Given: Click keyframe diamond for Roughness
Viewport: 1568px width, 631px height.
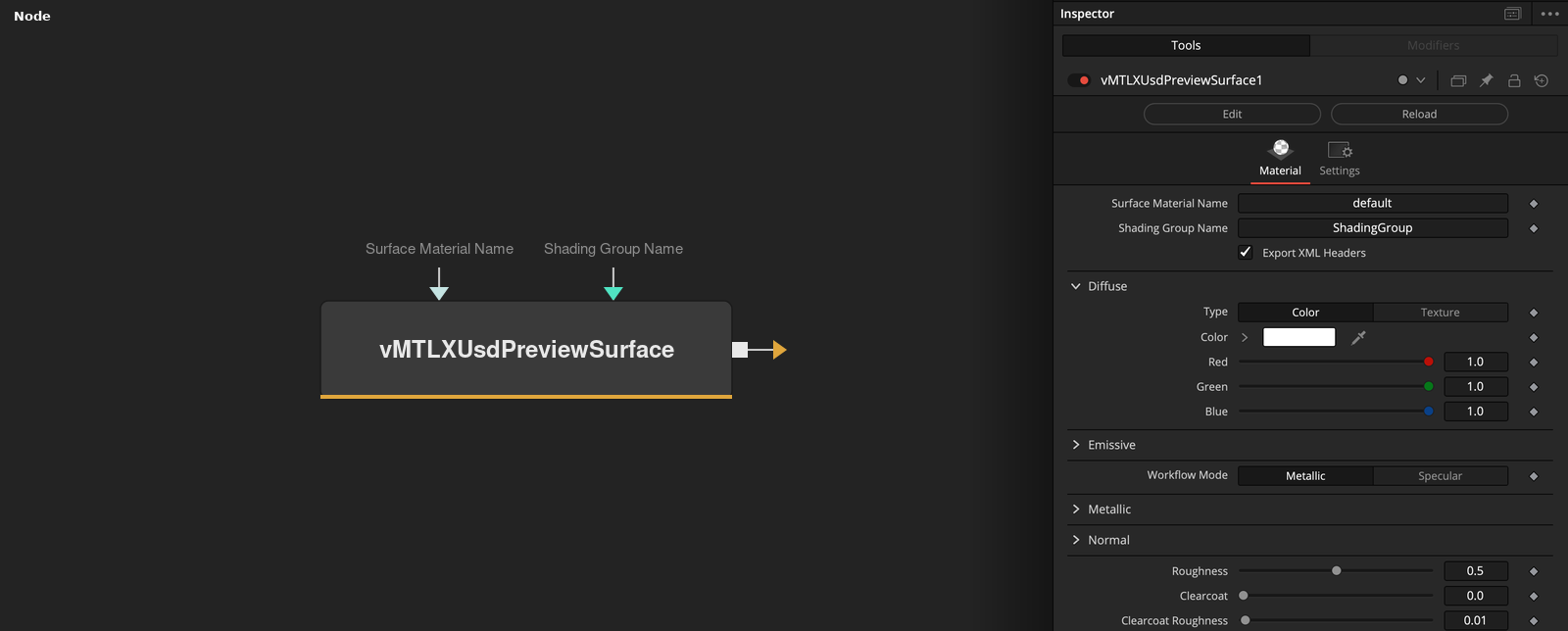Looking at the screenshot, I should click(x=1534, y=571).
